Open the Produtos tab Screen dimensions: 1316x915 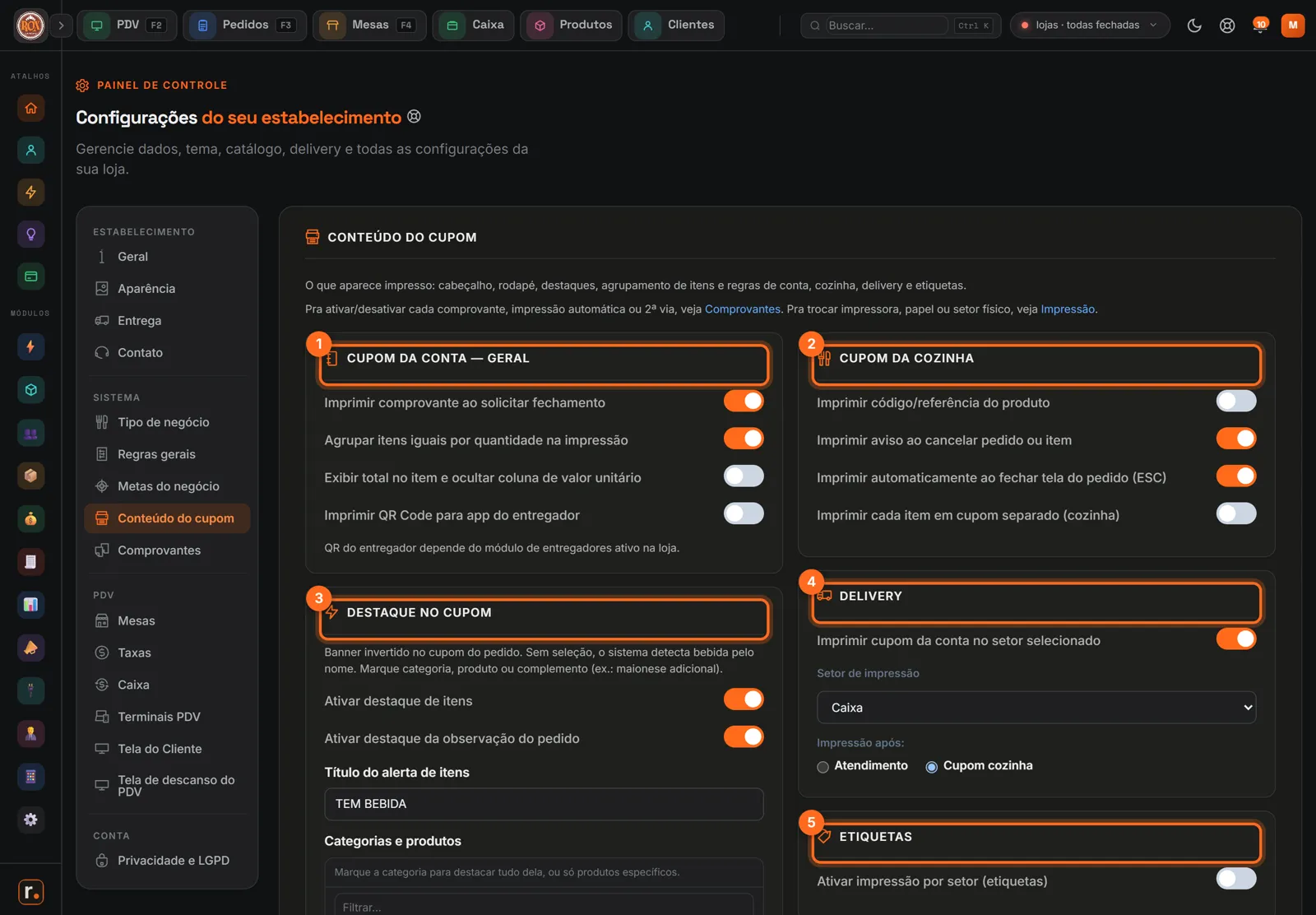click(571, 26)
